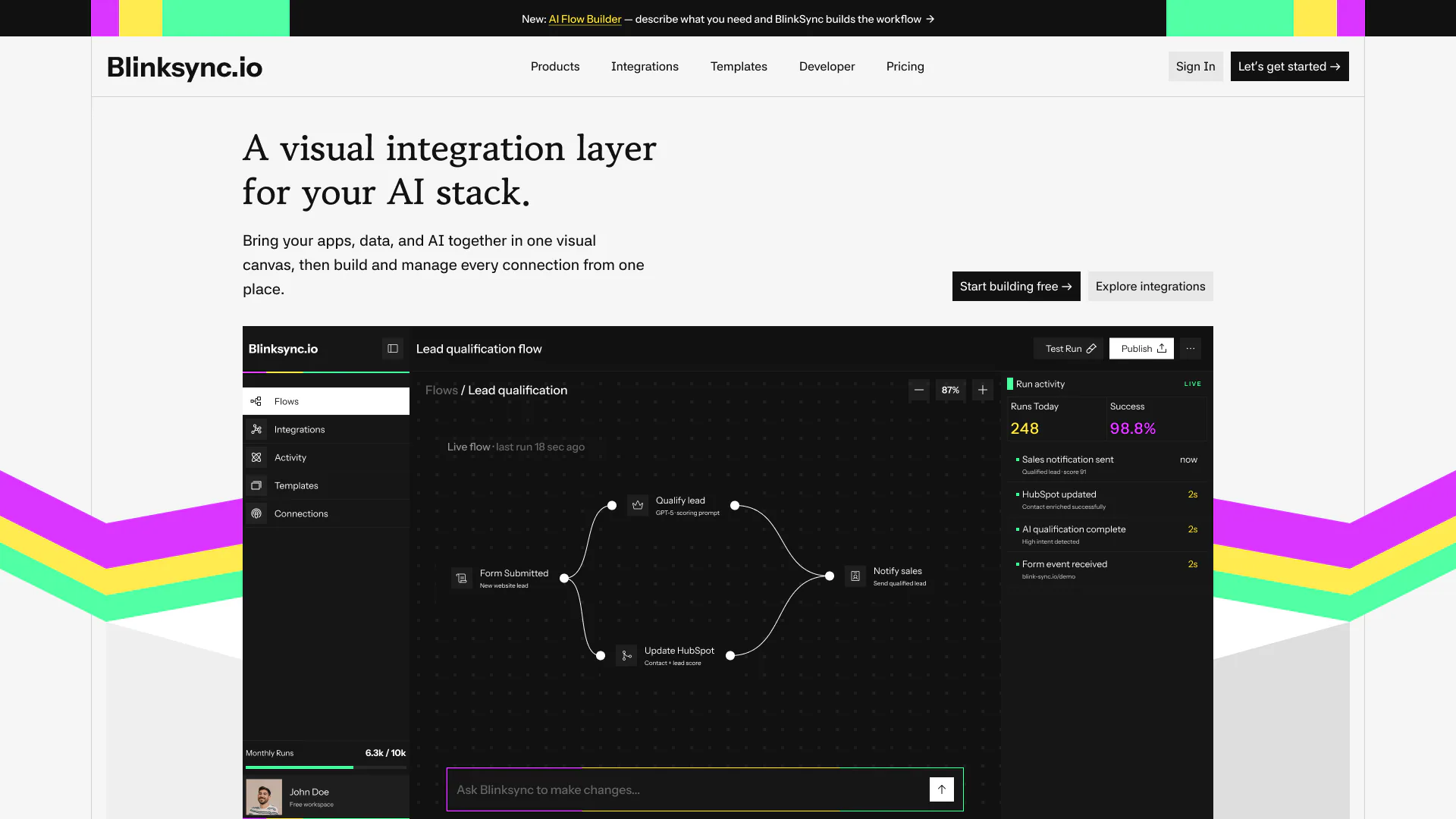Screen dimensions: 1456x819
Task: Select the HubSpot updated activity entry
Action: click(x=1106, y=500)
